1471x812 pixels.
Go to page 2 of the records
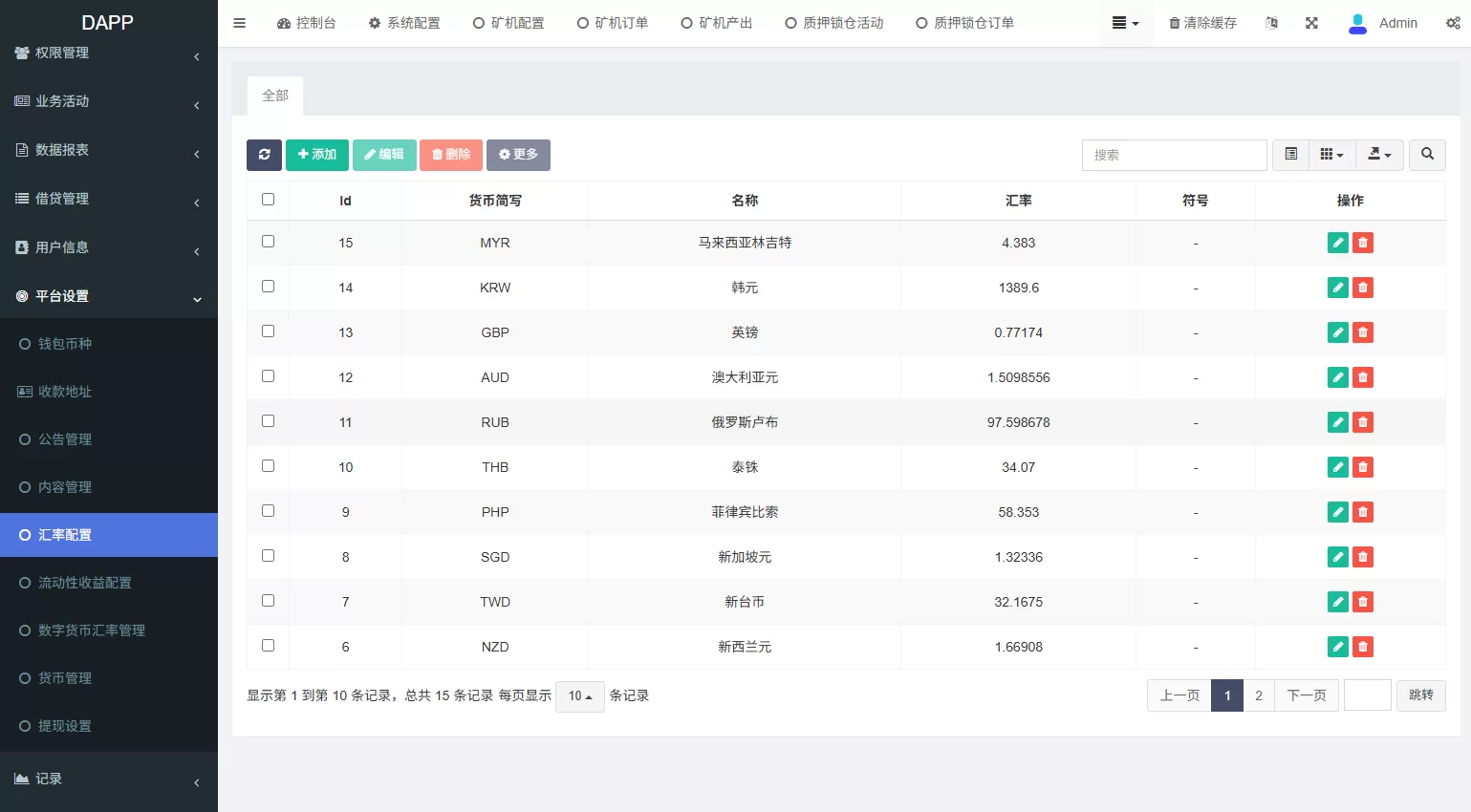coord(1259,695)
